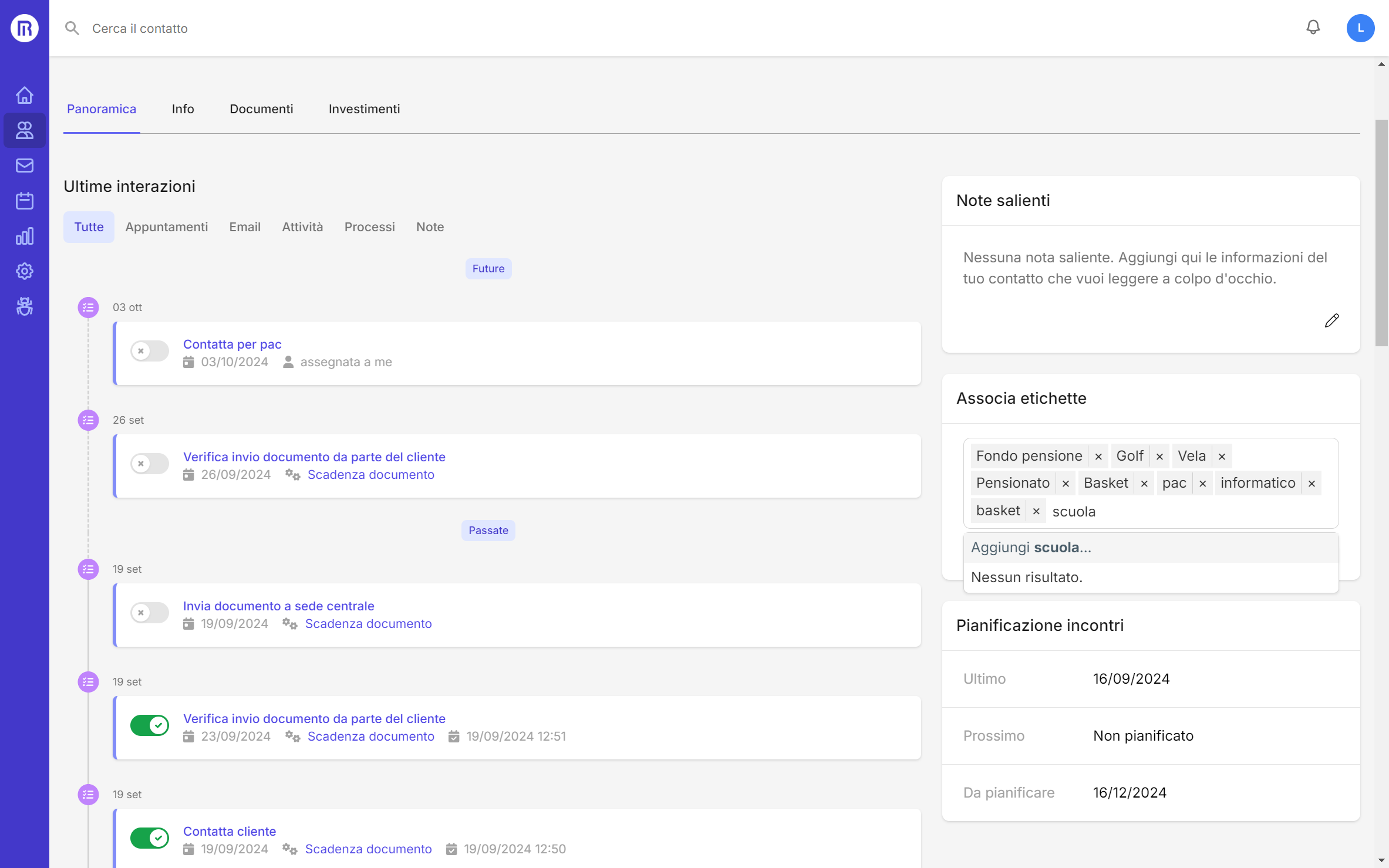The image size is (1389, 868).
Task: Disable the completed toggle on 'Contatta cliente'
Action: [149, 838]
